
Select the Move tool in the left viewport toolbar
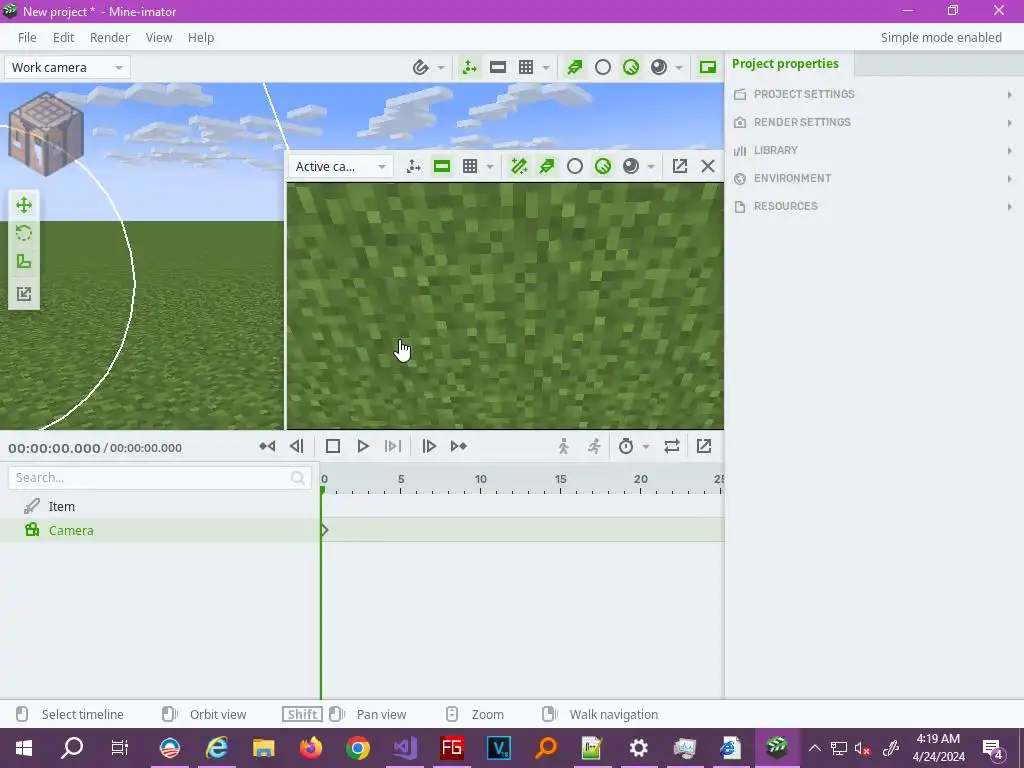point(24,205)
